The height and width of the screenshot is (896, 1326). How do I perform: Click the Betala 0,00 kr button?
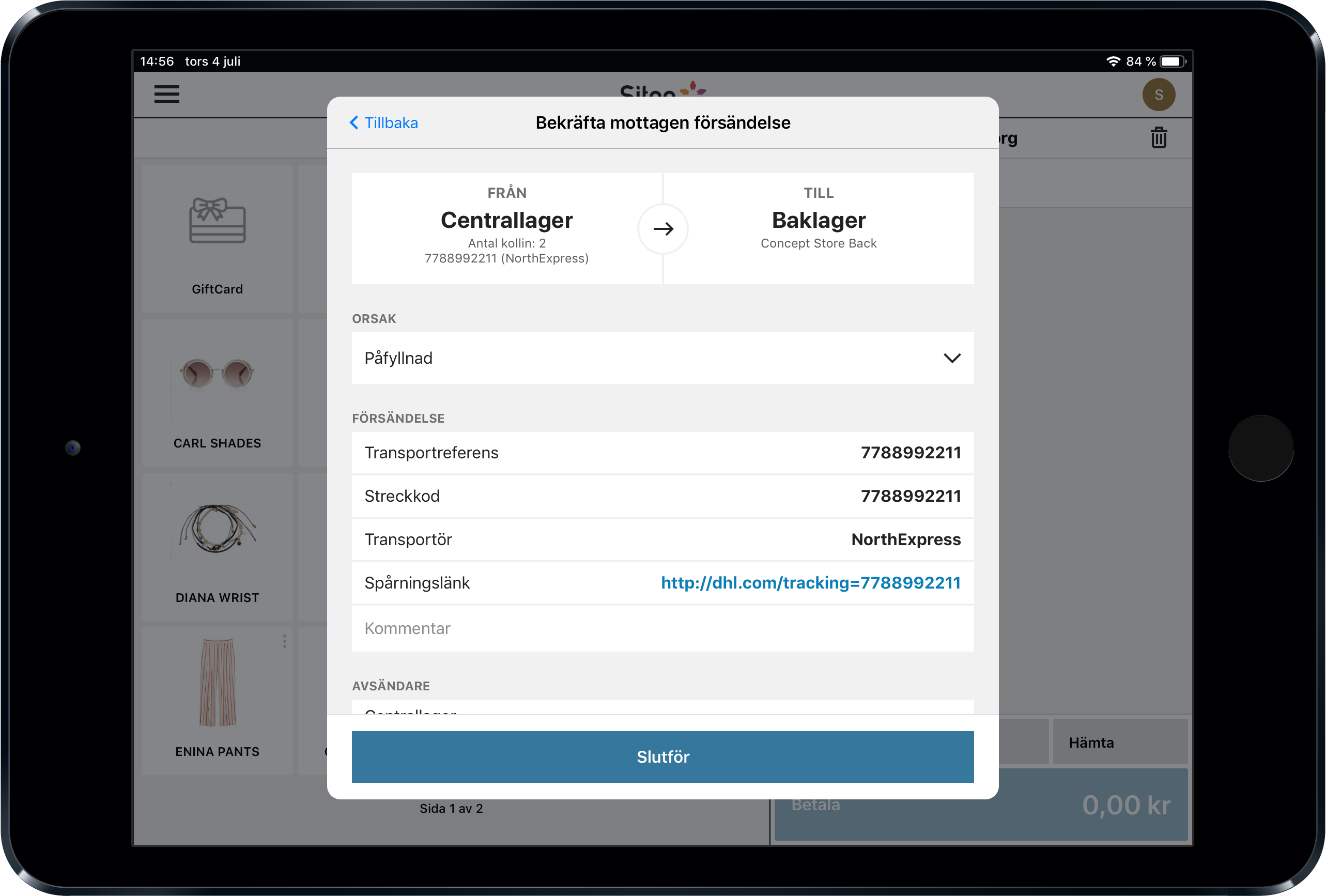pyautogui.click(x=981, y=805)
